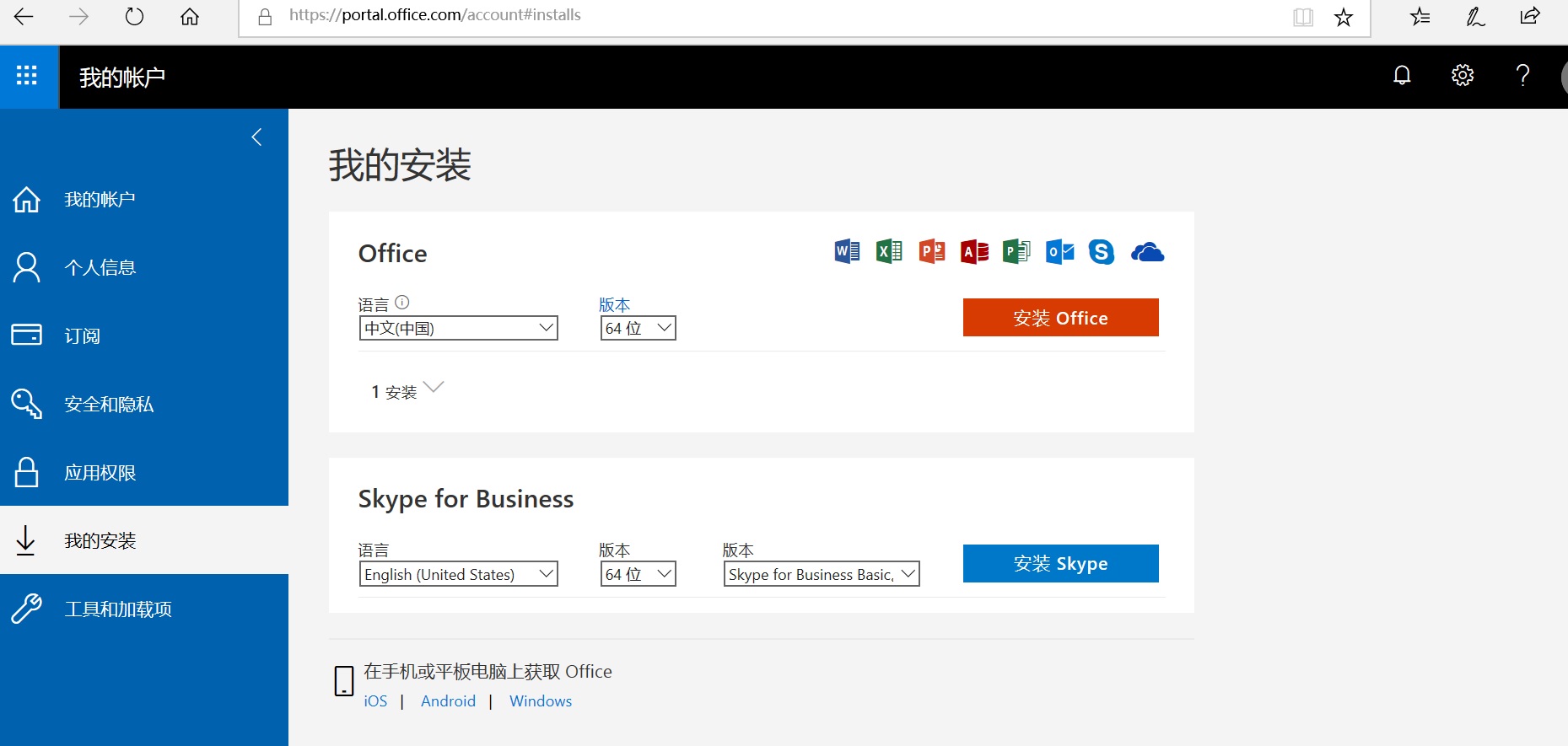Click the PowerPoint app icon
The image size is (1568, 746).
click(x=932, y=251)
